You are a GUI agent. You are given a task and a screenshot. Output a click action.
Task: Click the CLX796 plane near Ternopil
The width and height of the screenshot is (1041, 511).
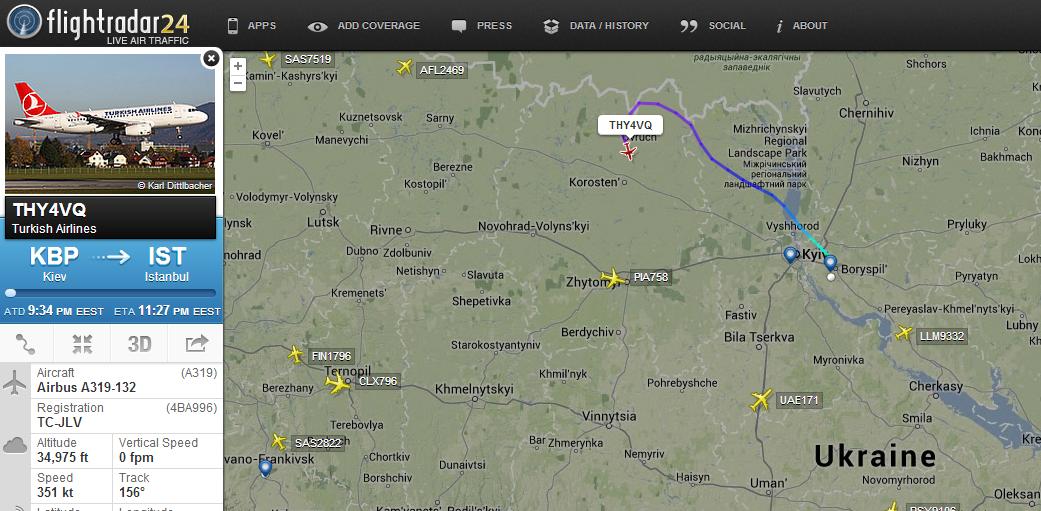coord(337,383)
